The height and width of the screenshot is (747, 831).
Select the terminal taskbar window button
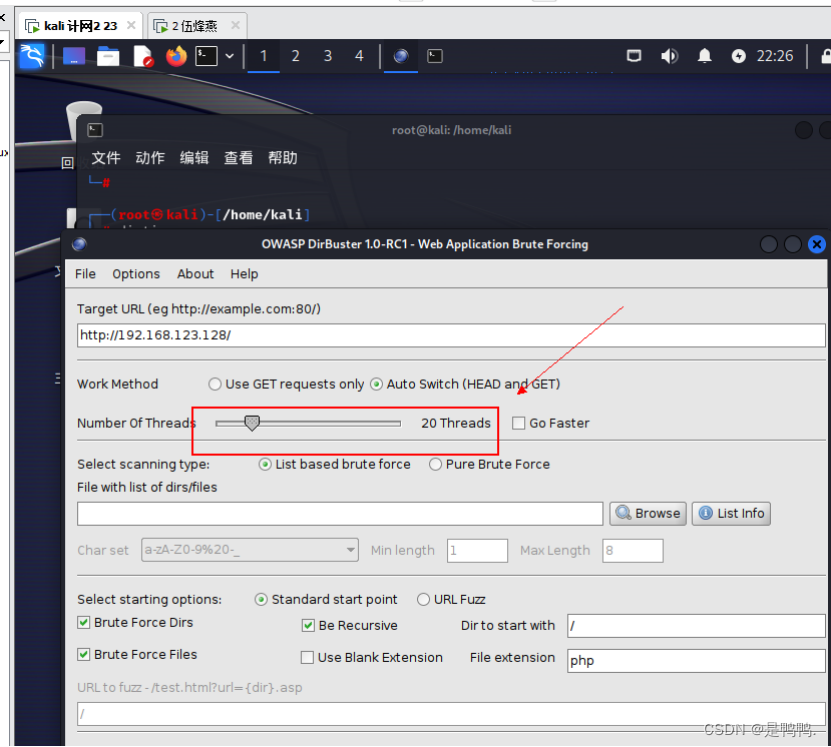[435, 56]
